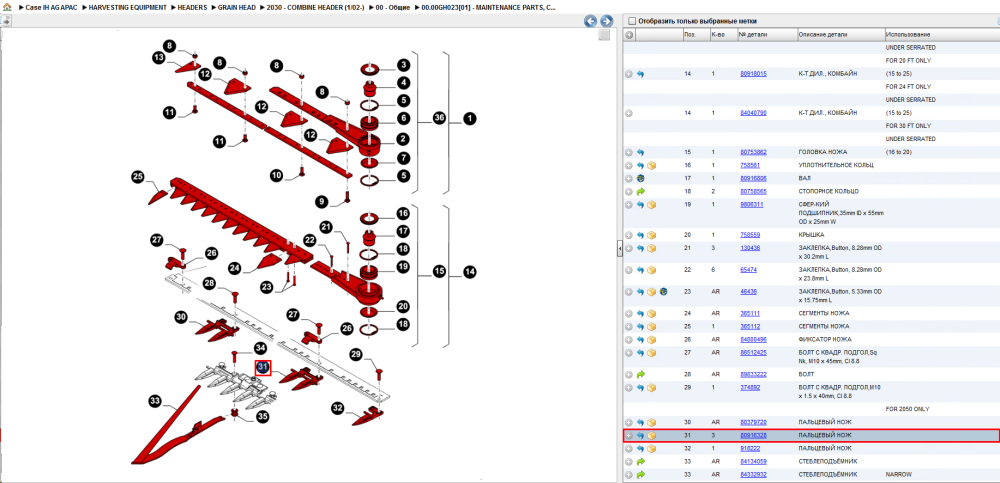Go to the catalog home icon
Image resolution: width=1000 pixels, height=483 pixels.
pyautogui.click(x=7, y=7)
